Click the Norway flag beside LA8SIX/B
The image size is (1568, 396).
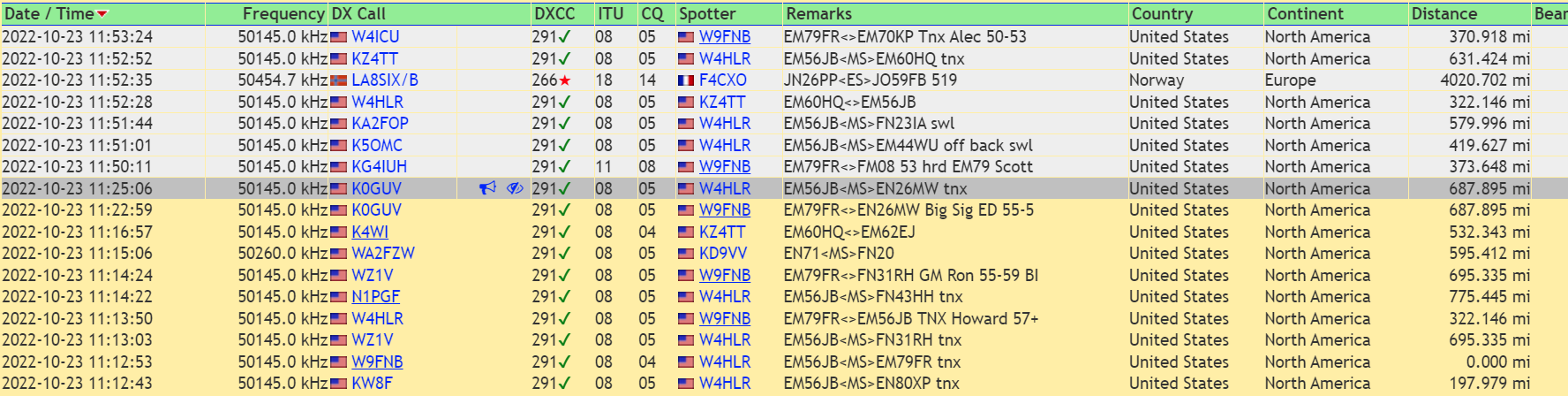pyautogui.click(x=338, y=80)
